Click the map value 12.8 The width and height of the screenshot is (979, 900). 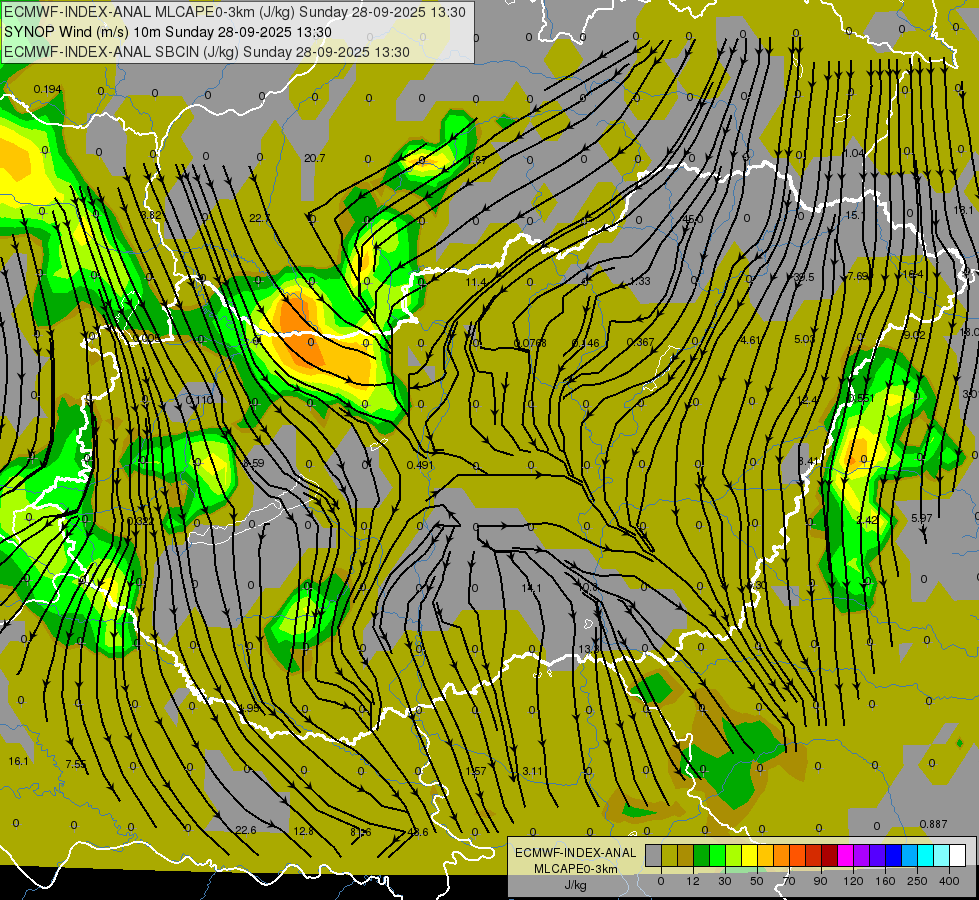pos(303,831)
